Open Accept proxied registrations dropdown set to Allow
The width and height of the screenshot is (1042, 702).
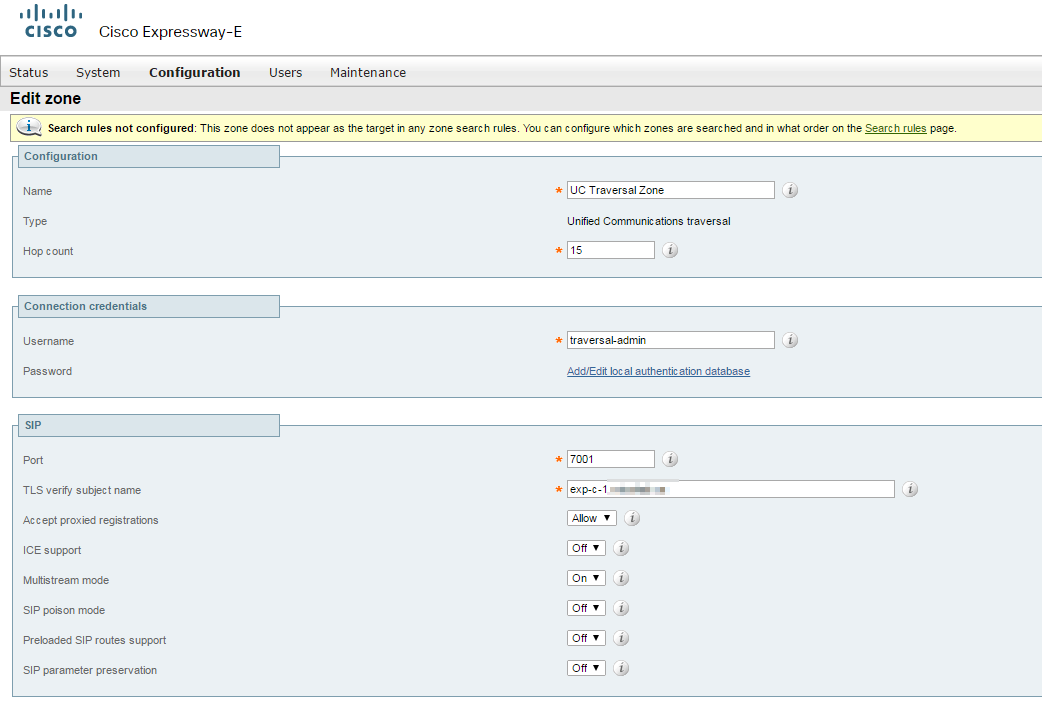coord(591,518)
